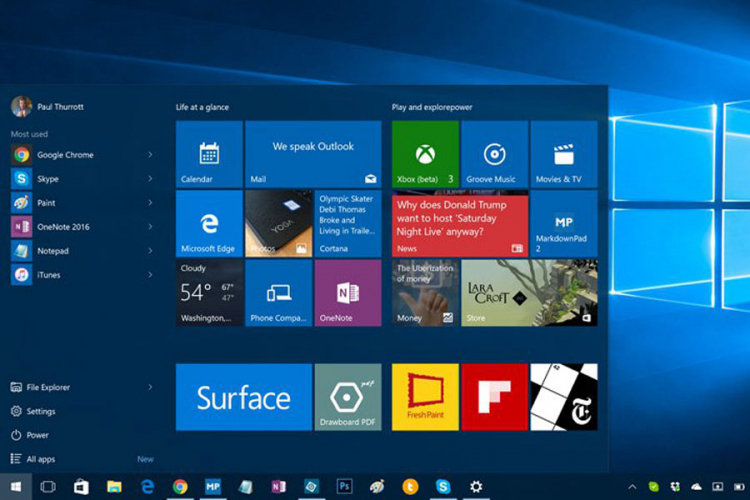The height and width of the screenshot is (500, 750).
Task: Open the Weather tile showing Washington
Action: point(209,293)
